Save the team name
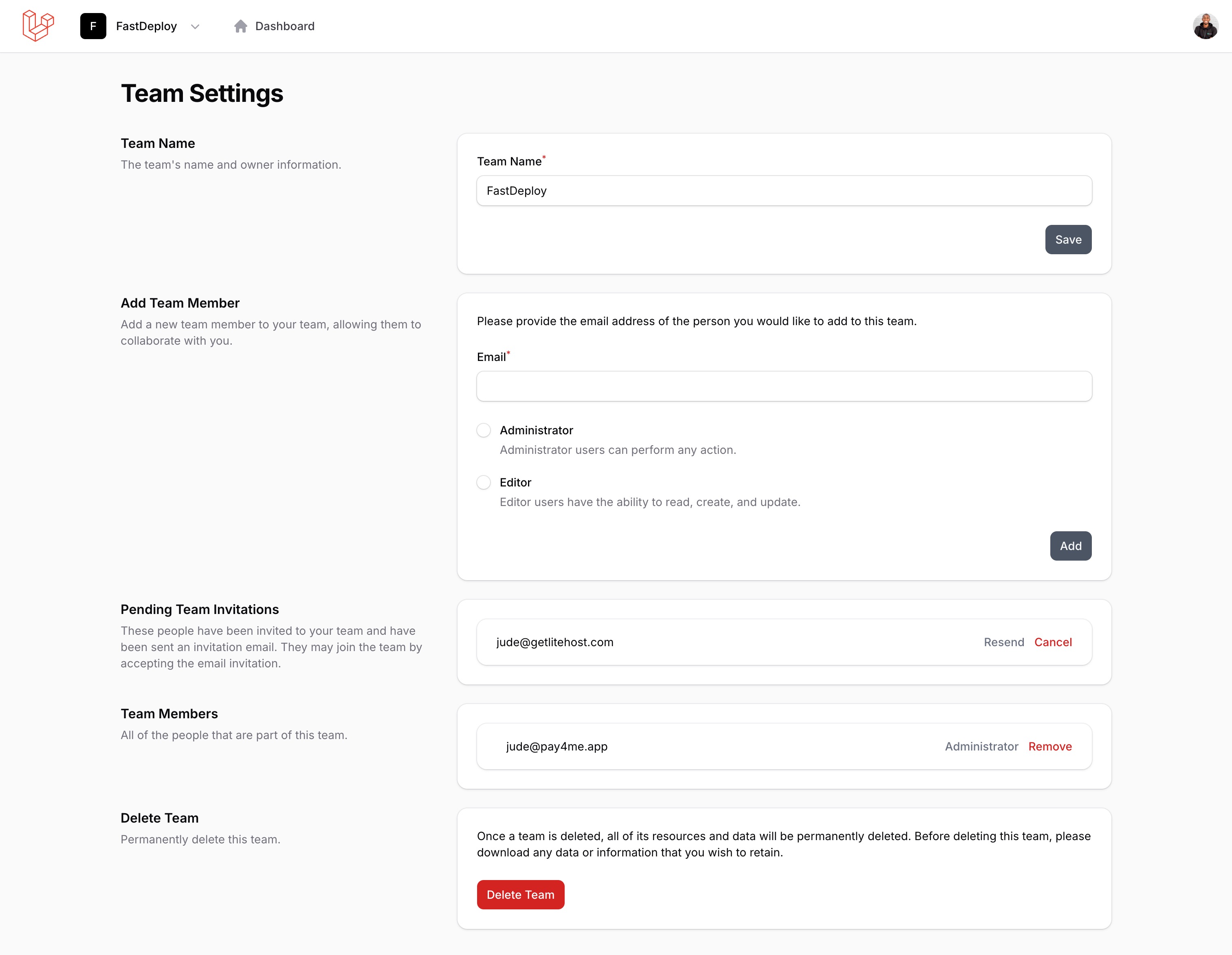This screenshot has width=1232, height=955. pos(1067,240)
